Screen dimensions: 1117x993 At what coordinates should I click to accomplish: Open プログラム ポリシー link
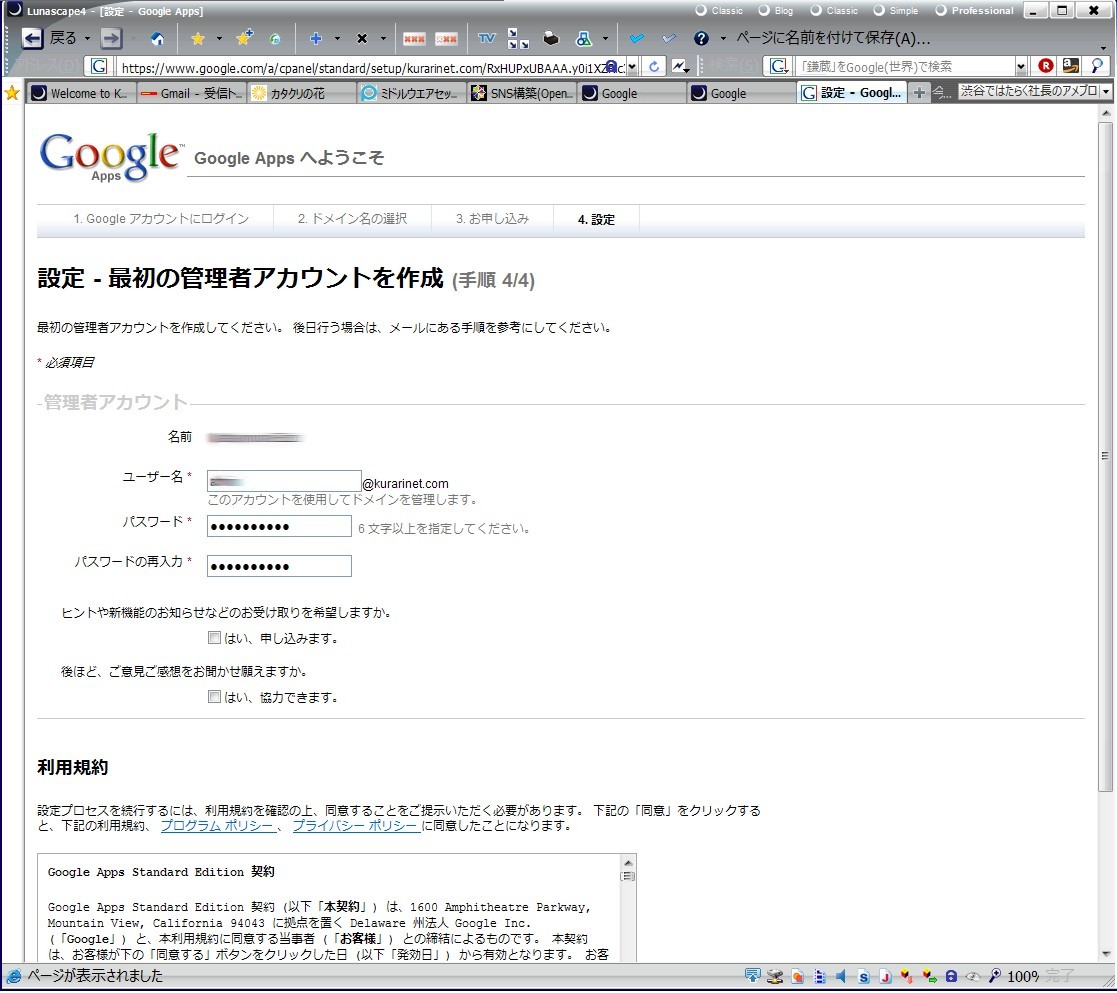pos(217,826)
